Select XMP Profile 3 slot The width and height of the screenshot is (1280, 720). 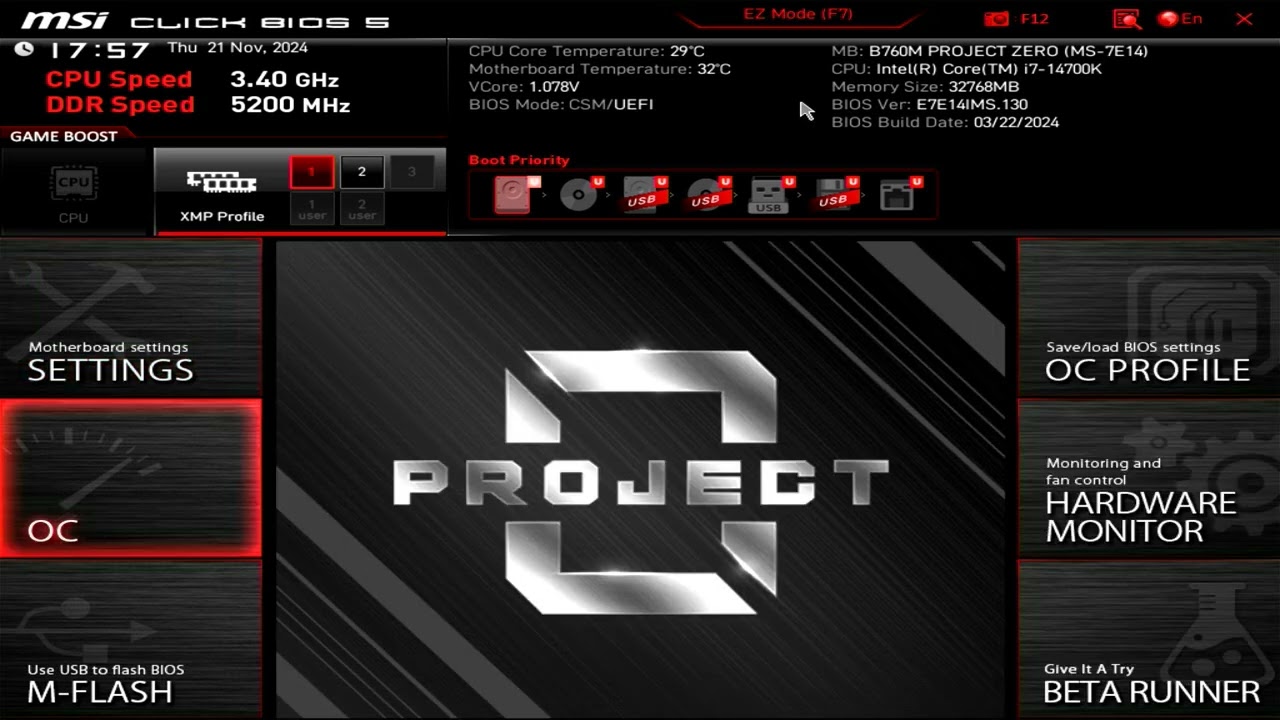click(411, 172)
